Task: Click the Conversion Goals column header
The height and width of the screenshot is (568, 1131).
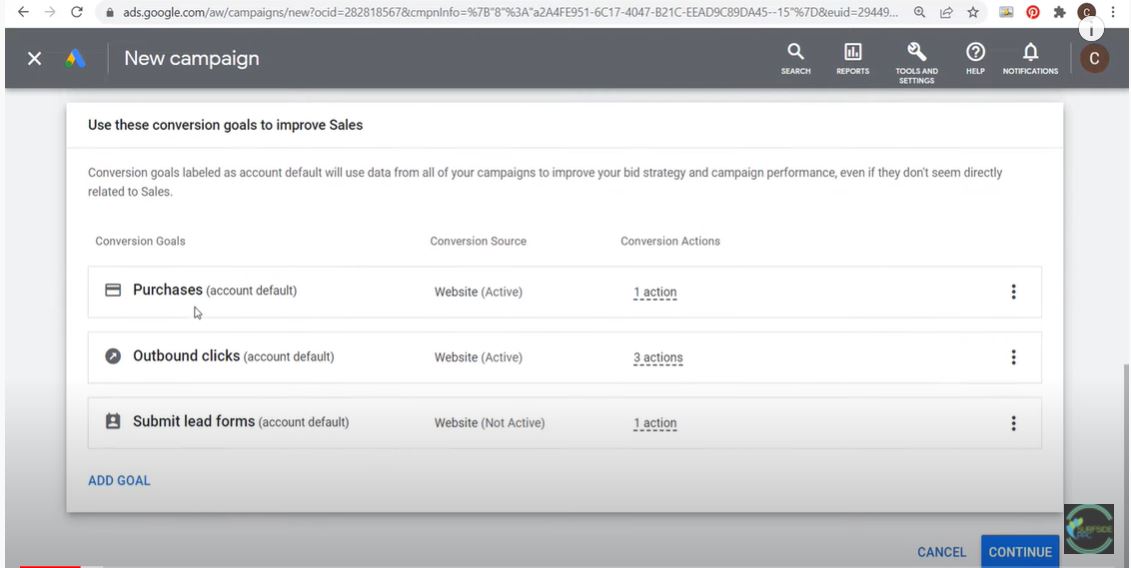Action: pyautogui.click(x=140, y=241)
